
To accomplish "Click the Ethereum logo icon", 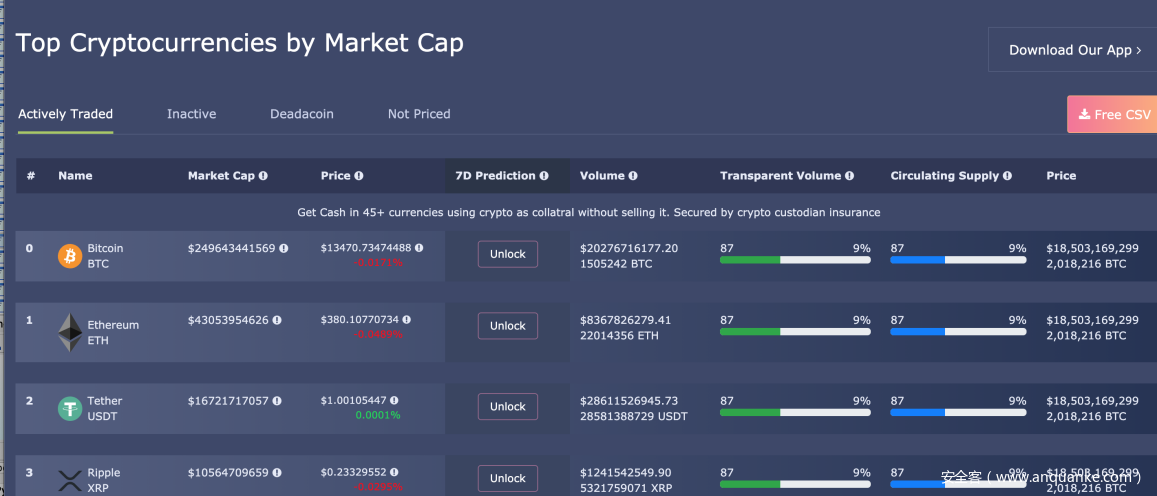I will [x=70, y=332].
